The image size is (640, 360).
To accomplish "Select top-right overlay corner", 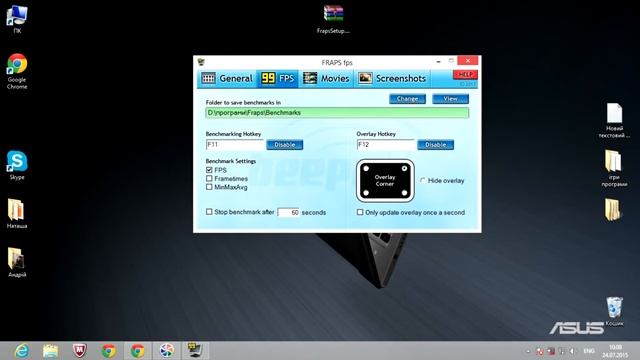I will point(404,169).
